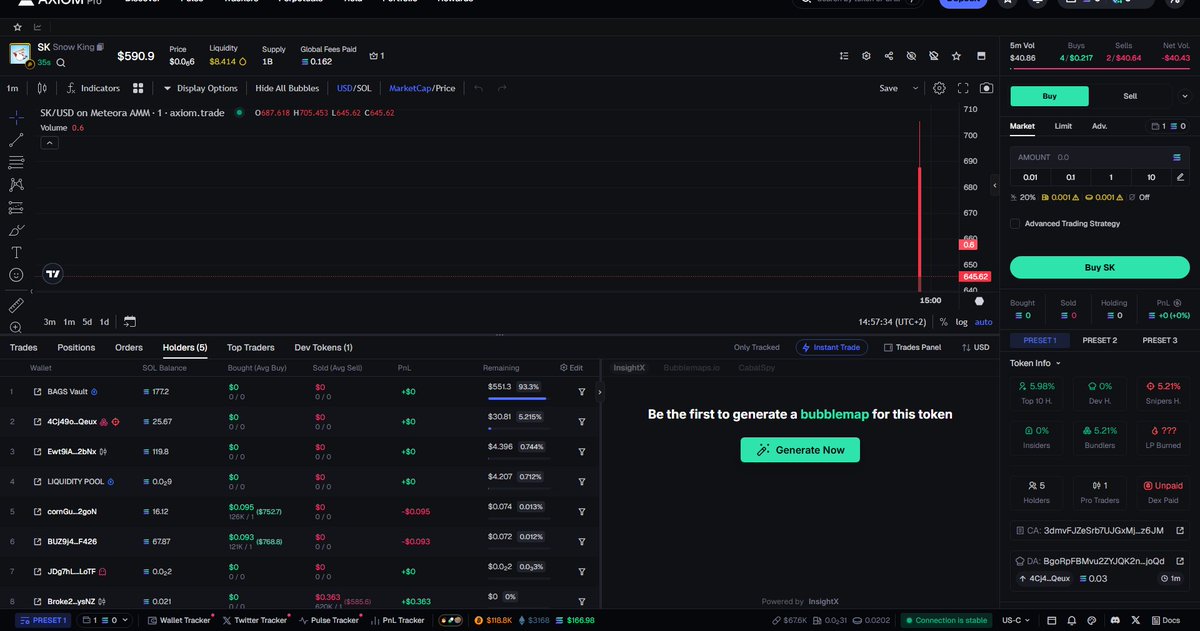Filter trades by BAGS Vault wallet
This screenshot has height=631, width=1200.
tap(581, 392)
